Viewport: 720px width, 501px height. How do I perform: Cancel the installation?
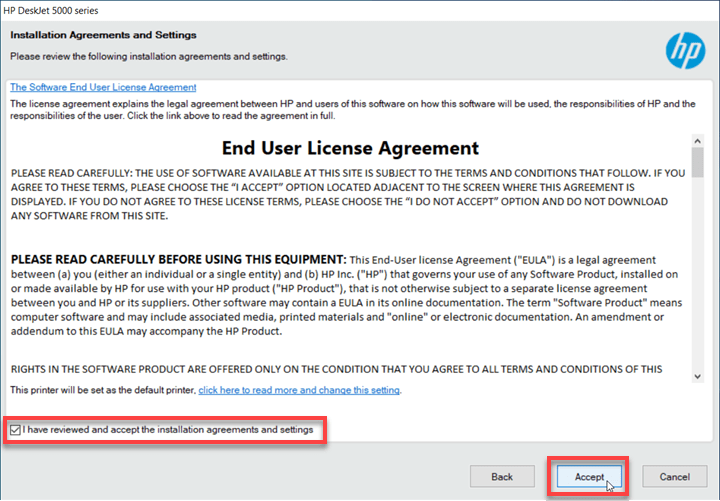tap(675, 477)
